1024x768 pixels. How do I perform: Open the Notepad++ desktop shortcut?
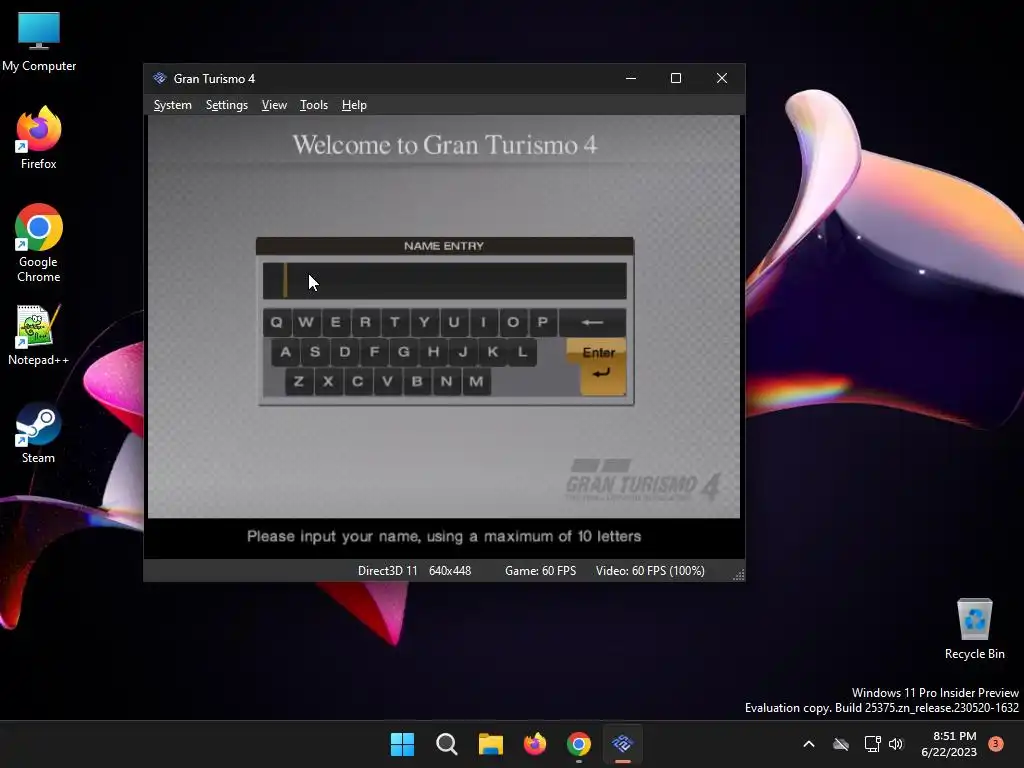click(x=39, y=336)
